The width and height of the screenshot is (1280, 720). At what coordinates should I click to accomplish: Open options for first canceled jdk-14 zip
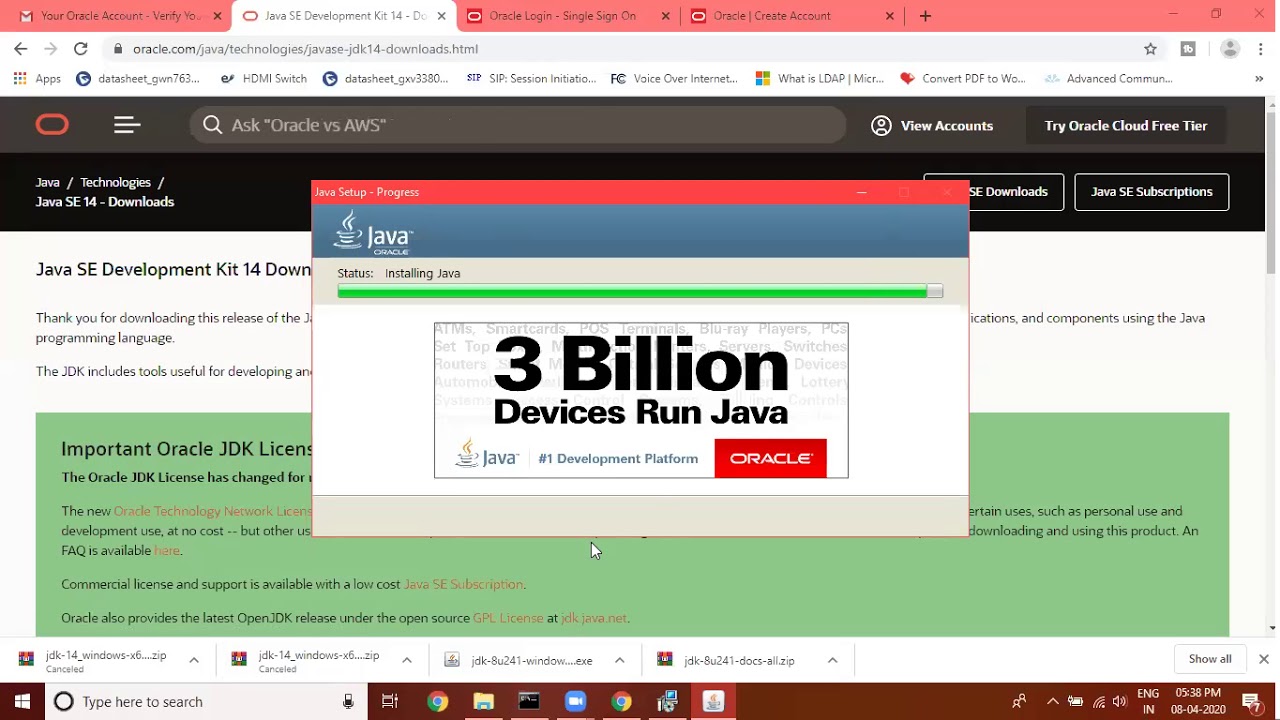pos(194,660)
